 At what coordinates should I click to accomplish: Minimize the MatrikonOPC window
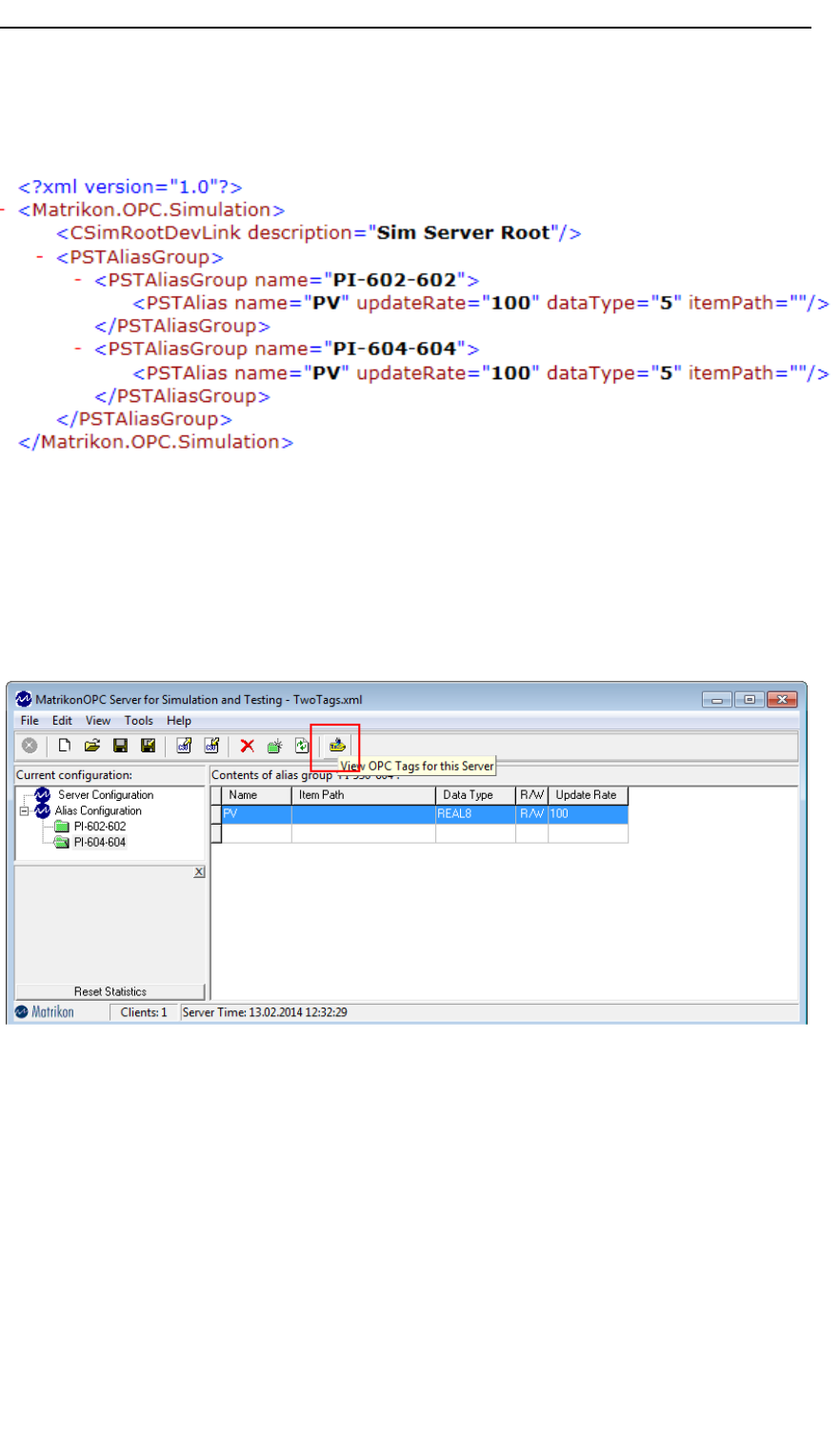coord(716,700)
